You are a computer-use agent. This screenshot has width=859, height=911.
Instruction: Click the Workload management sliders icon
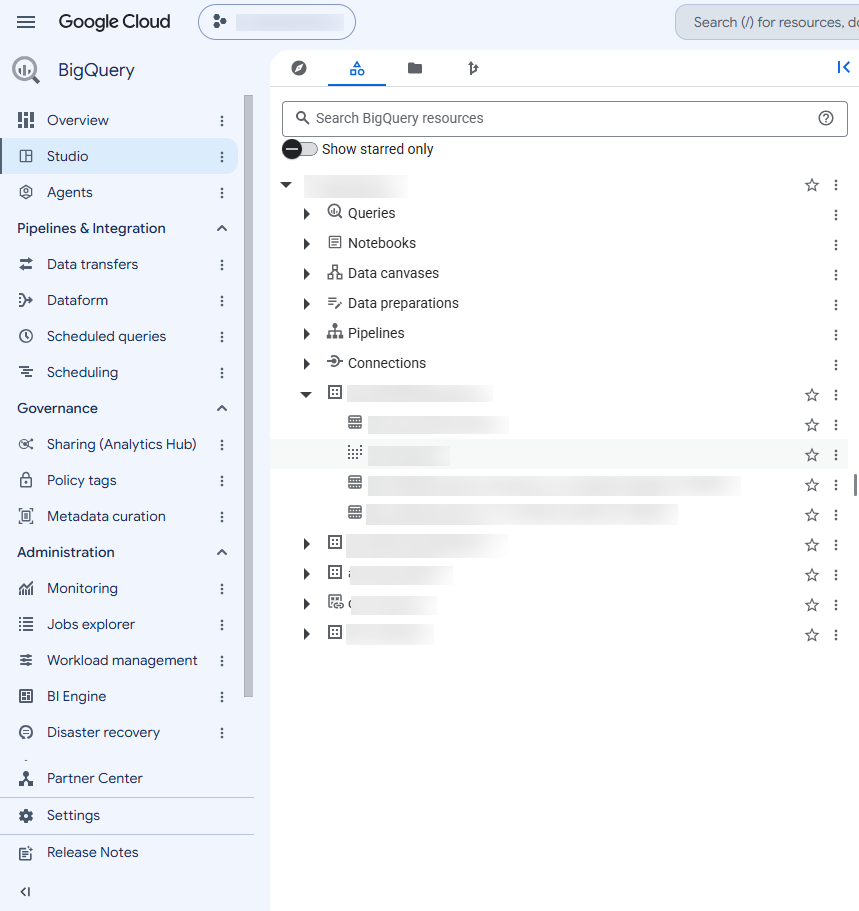click(26, 661)
